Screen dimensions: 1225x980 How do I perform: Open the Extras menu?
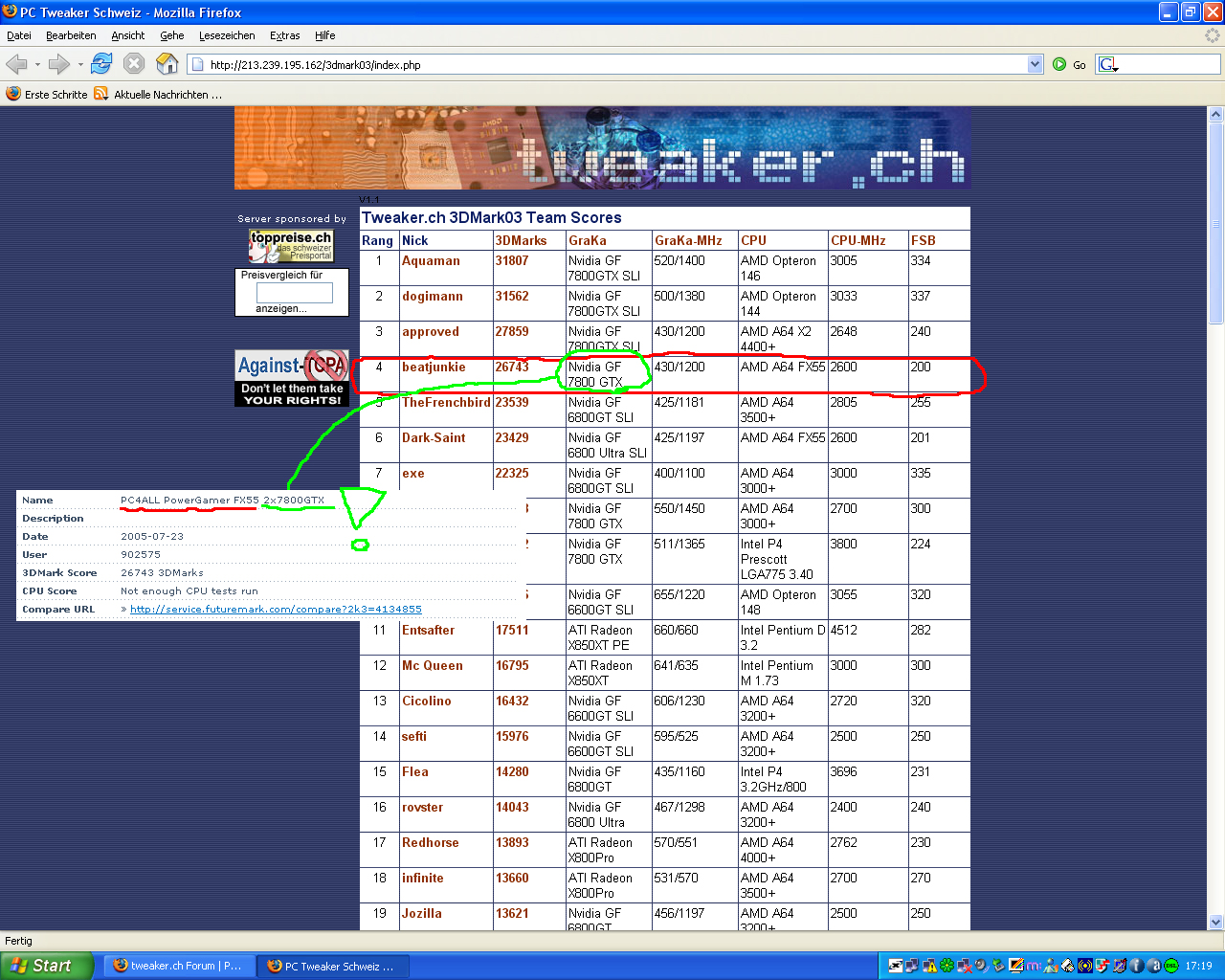pyautogui.click(x=284, y=35)
